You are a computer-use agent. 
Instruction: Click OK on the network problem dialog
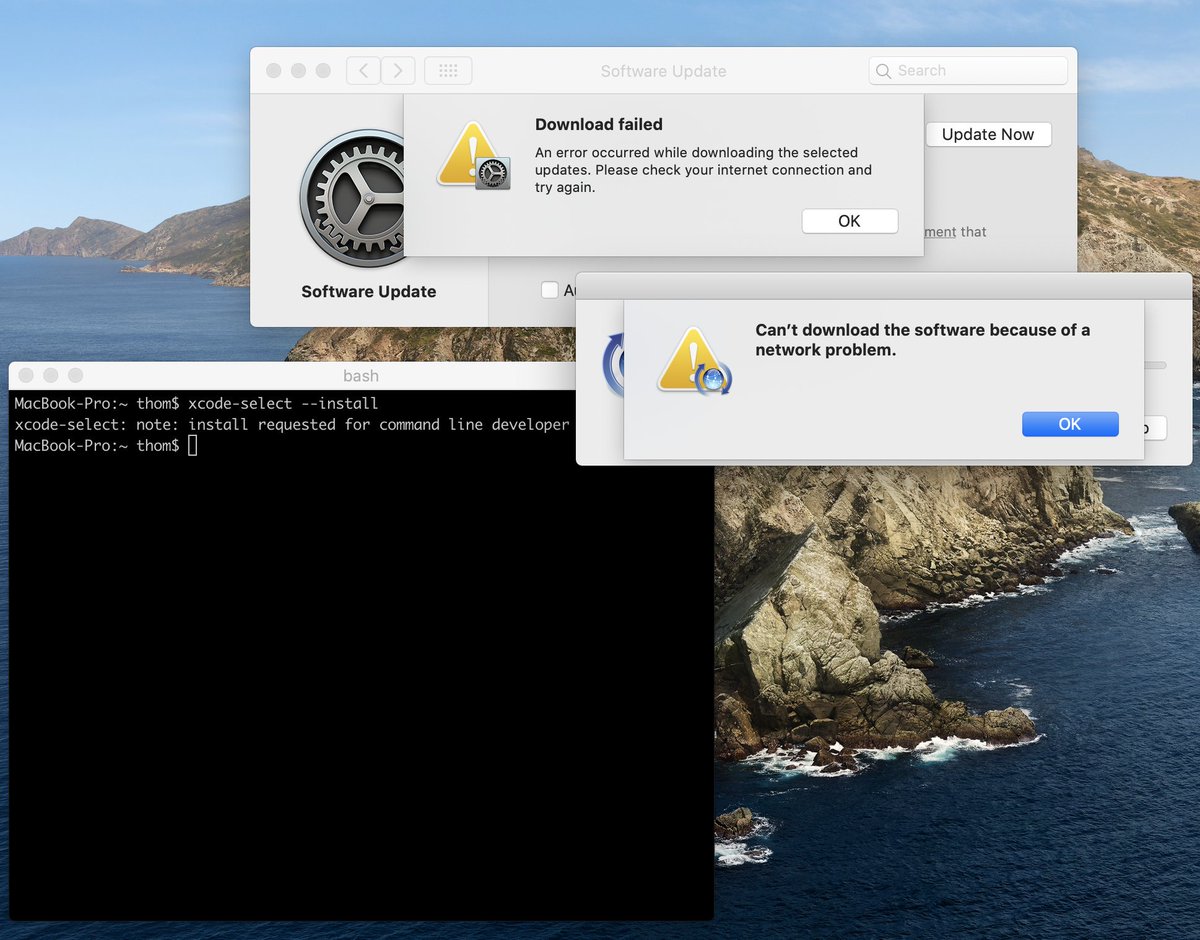(1070, 424)
